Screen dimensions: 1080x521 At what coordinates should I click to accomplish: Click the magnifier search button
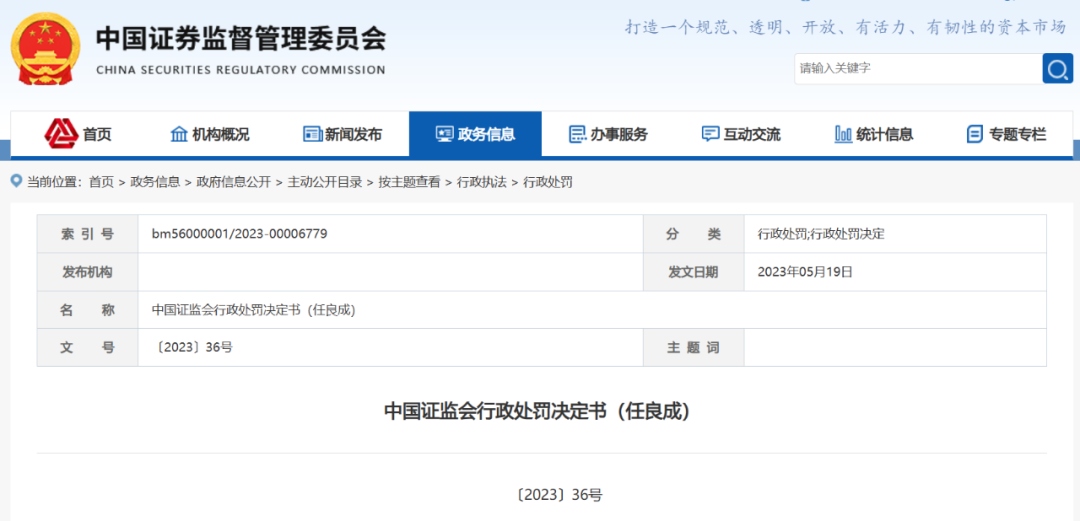[x=1057, y=68]
